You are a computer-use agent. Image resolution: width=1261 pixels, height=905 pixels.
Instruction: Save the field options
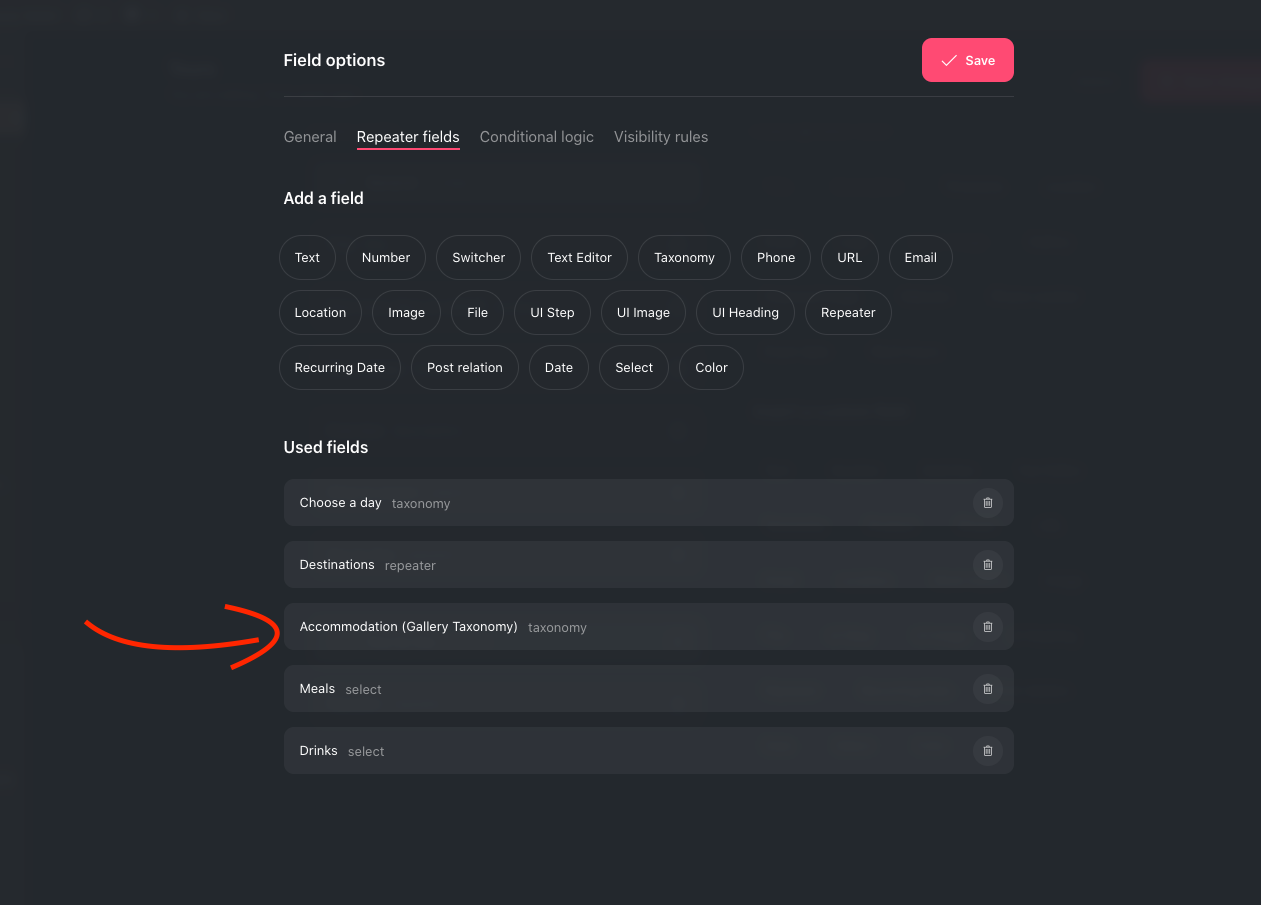tap(967, 60)
